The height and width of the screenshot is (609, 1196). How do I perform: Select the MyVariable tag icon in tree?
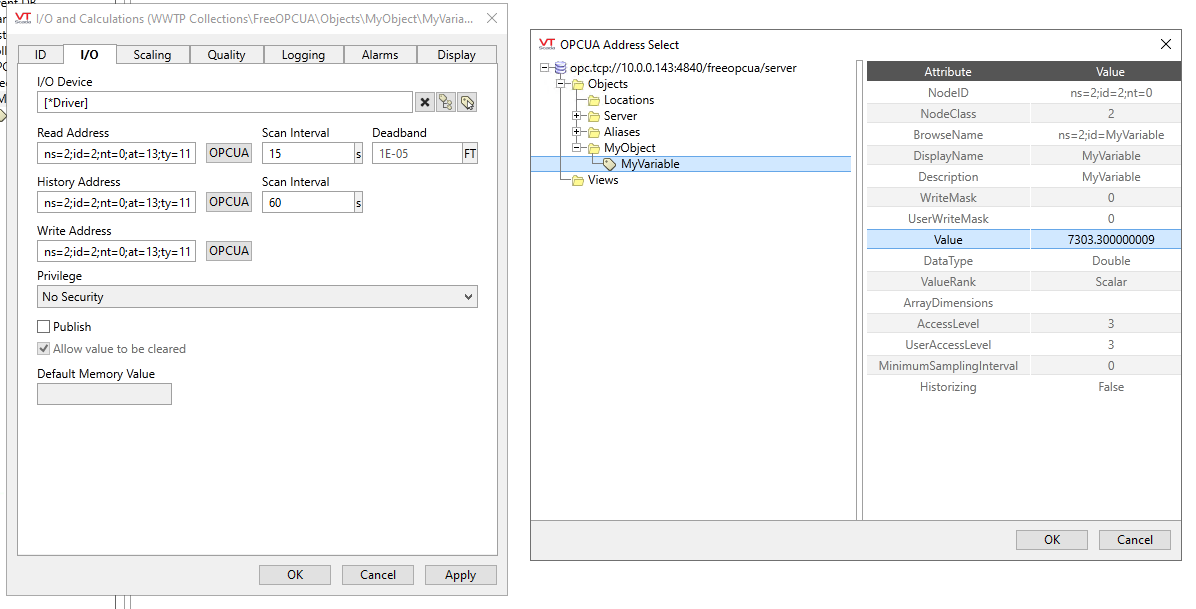click(x=610, y=164)
